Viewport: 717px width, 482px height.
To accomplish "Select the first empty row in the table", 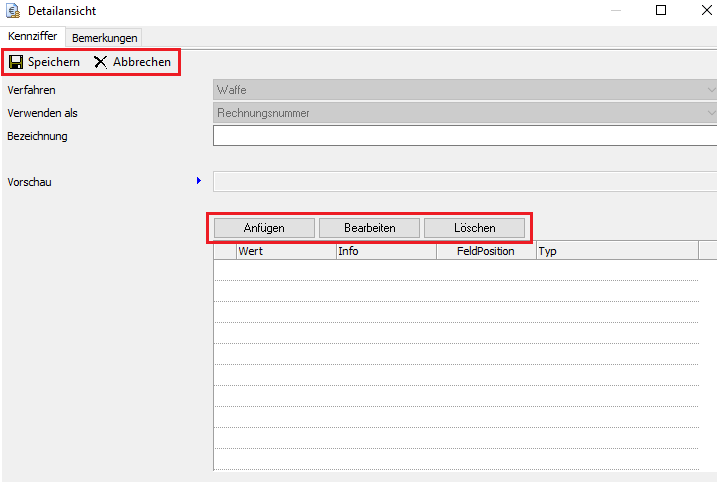I will click(455, 270).
